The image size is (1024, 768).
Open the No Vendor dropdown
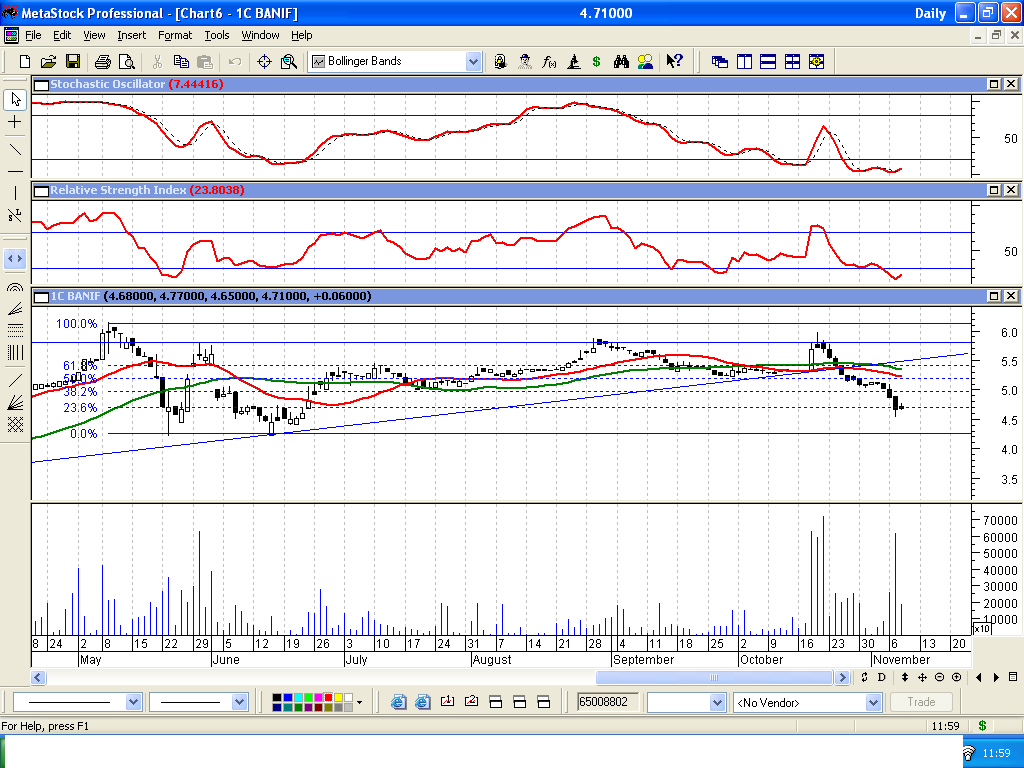(872, 703)
